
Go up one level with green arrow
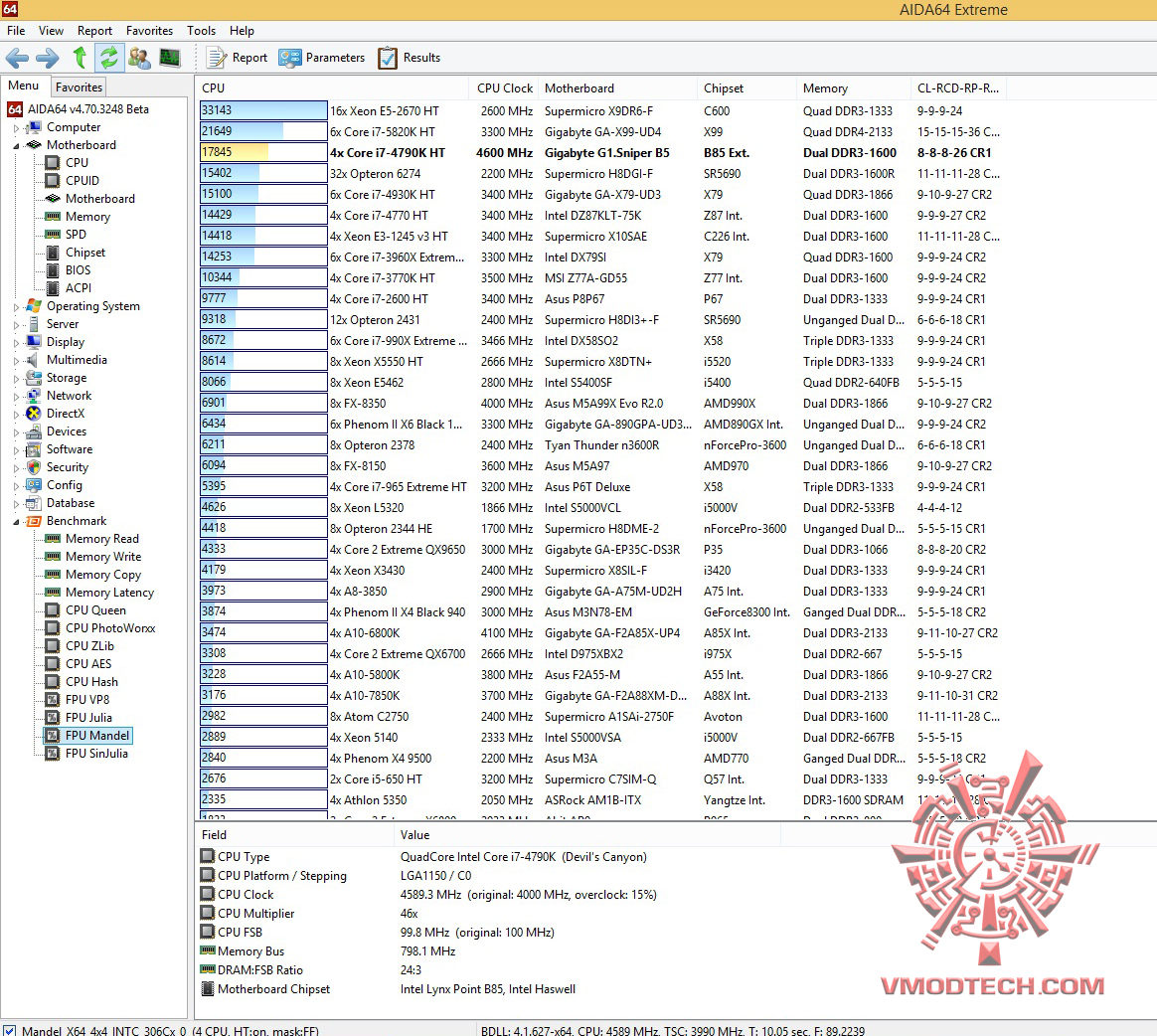tap(80, 58)
